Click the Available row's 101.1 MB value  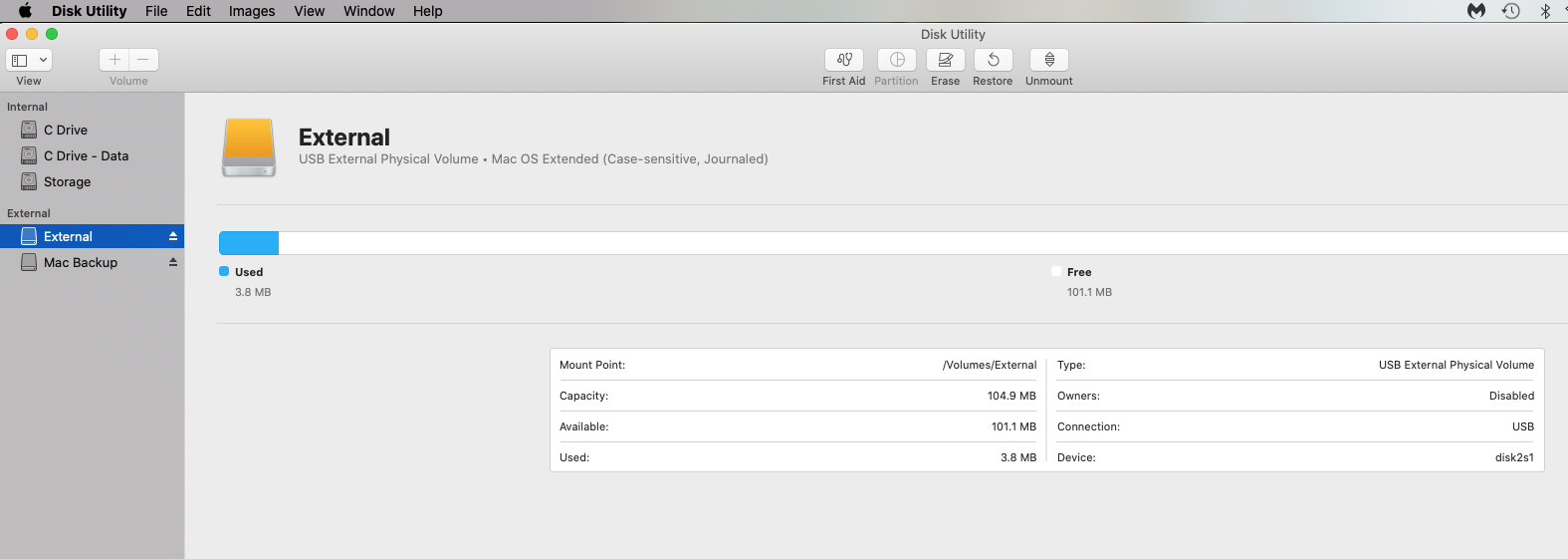(x=1013, y=426)
